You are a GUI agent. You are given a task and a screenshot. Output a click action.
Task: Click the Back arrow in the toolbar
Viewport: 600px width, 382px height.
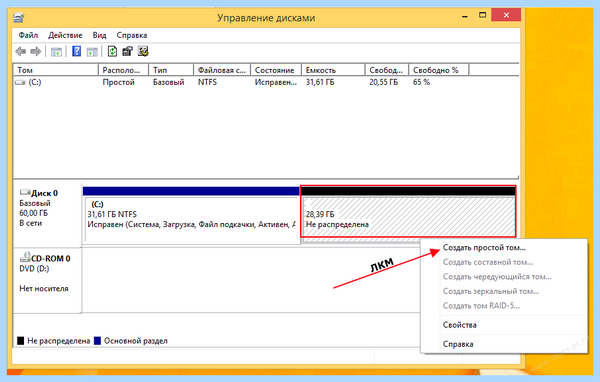21,51
